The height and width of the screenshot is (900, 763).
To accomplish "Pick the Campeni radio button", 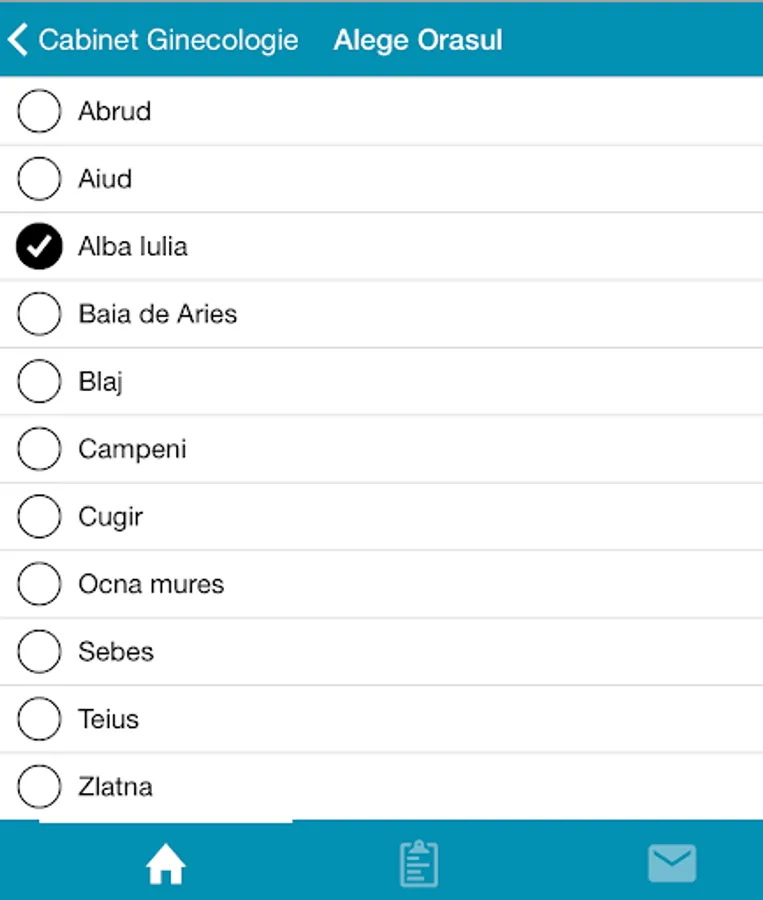I will coord(39,449).
